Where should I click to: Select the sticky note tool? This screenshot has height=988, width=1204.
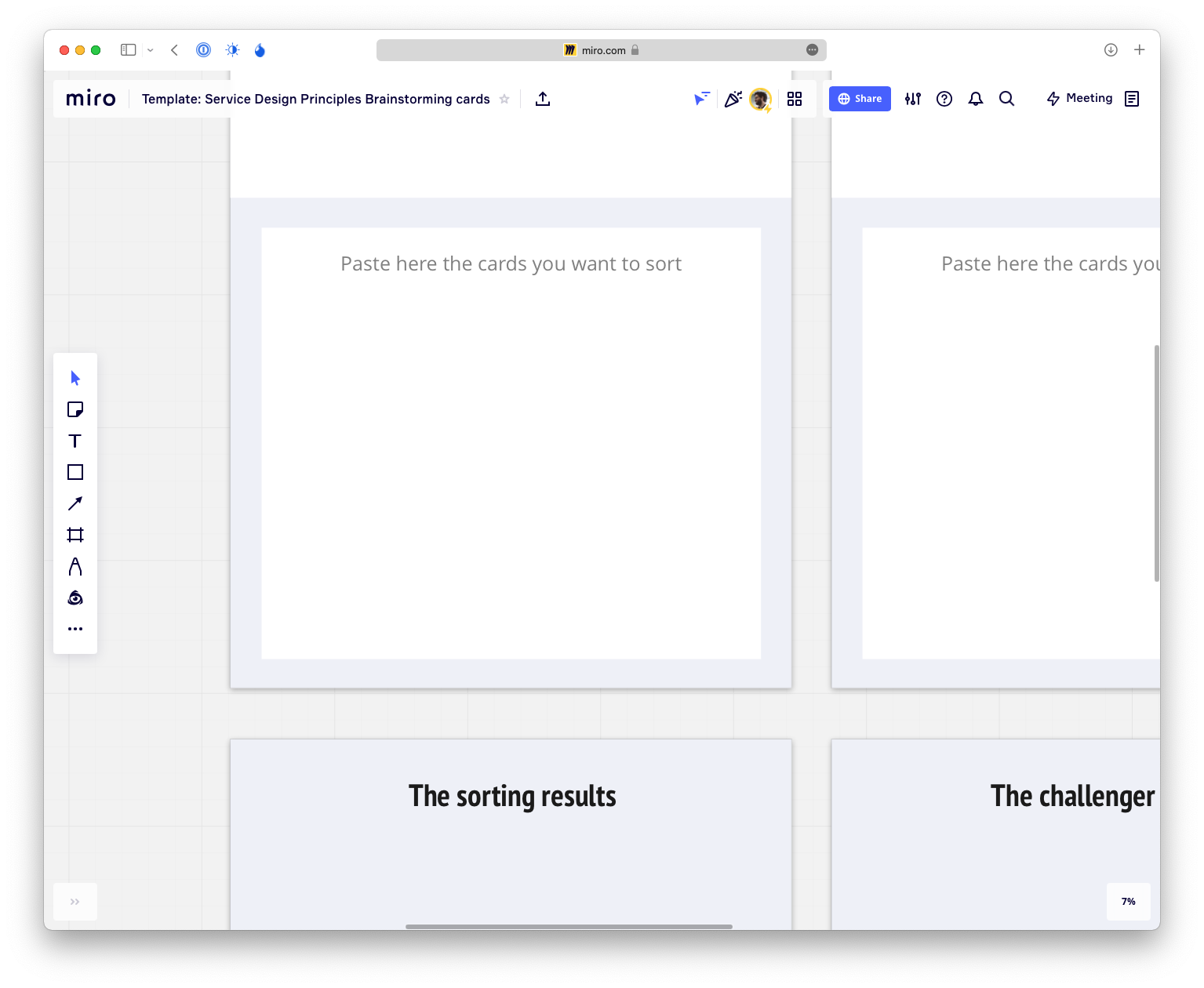pyautogui.click(x=75, y=409)
